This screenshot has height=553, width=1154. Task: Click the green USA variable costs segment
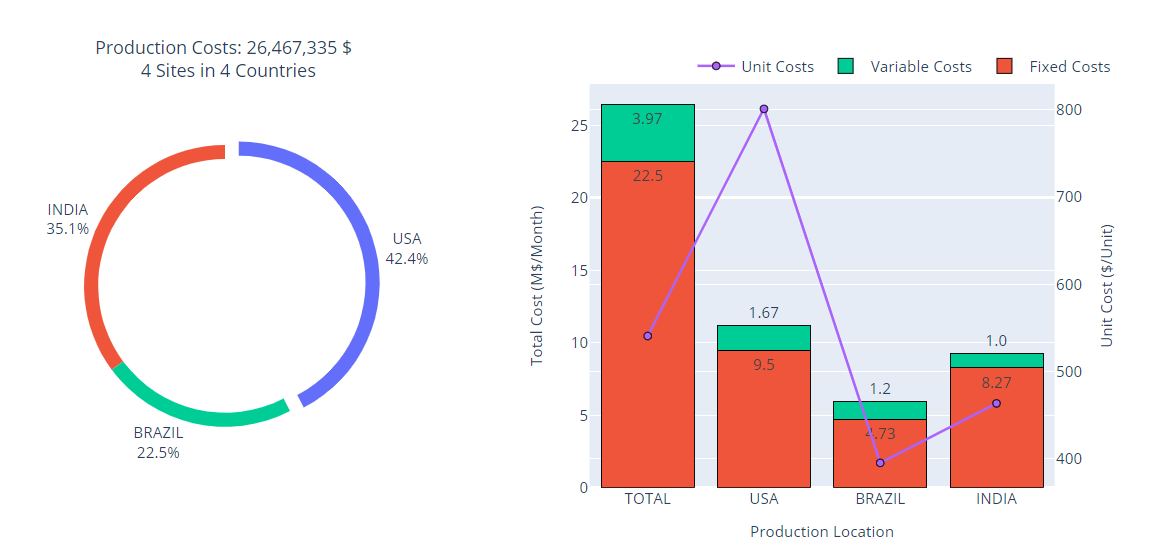[x=763, y=338]
